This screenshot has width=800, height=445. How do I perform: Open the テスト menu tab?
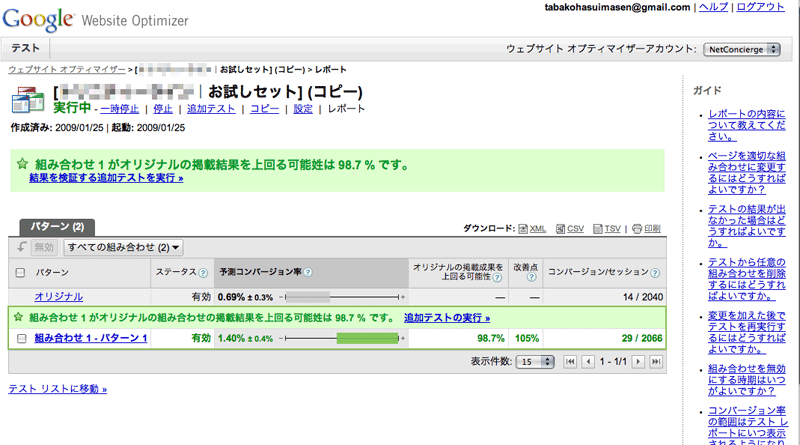tap(25, 48)
